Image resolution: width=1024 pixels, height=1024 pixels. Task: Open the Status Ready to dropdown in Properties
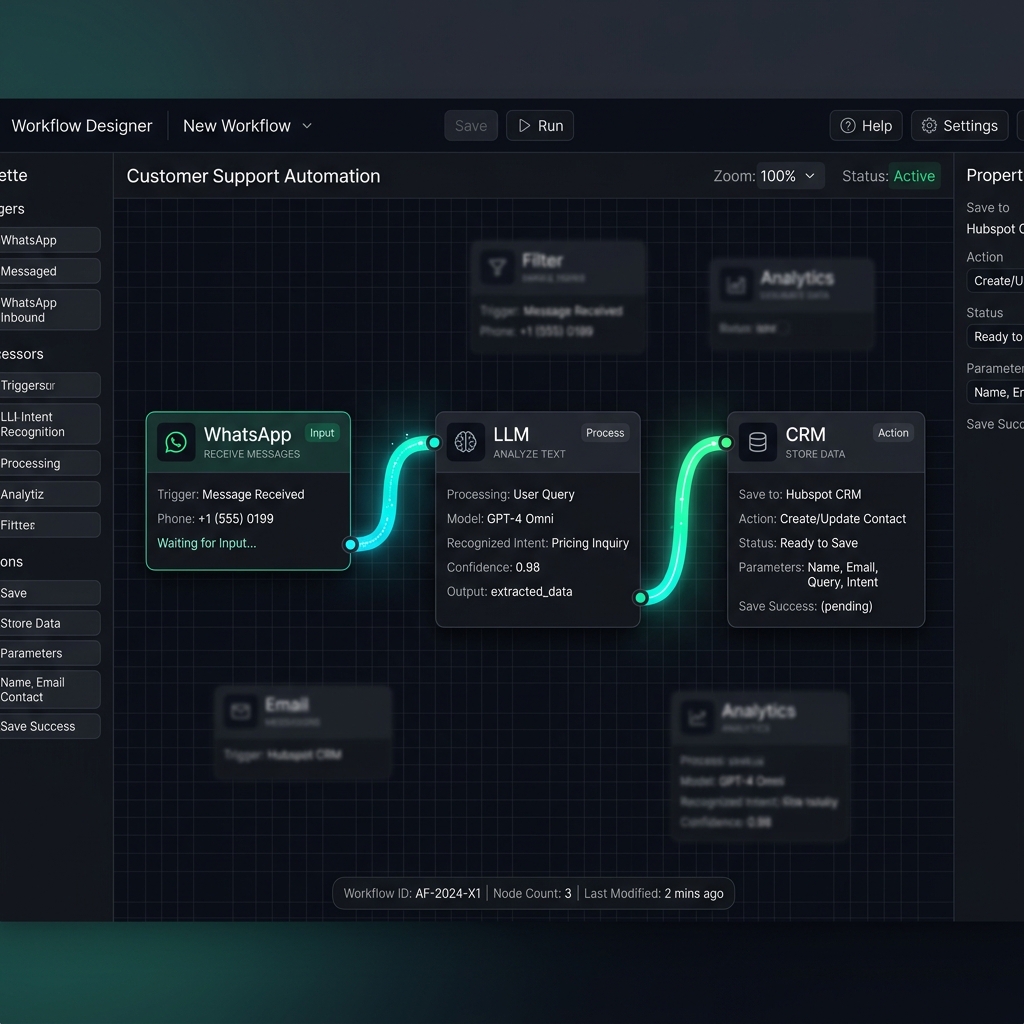coord(995,336)
